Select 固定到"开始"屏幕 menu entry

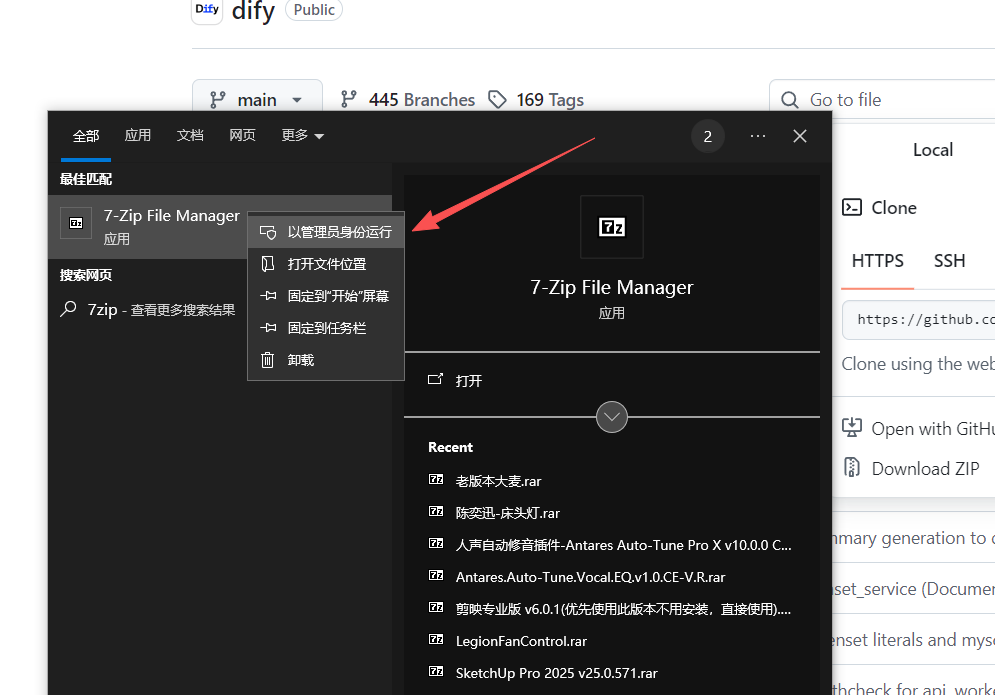pos(326,296)
